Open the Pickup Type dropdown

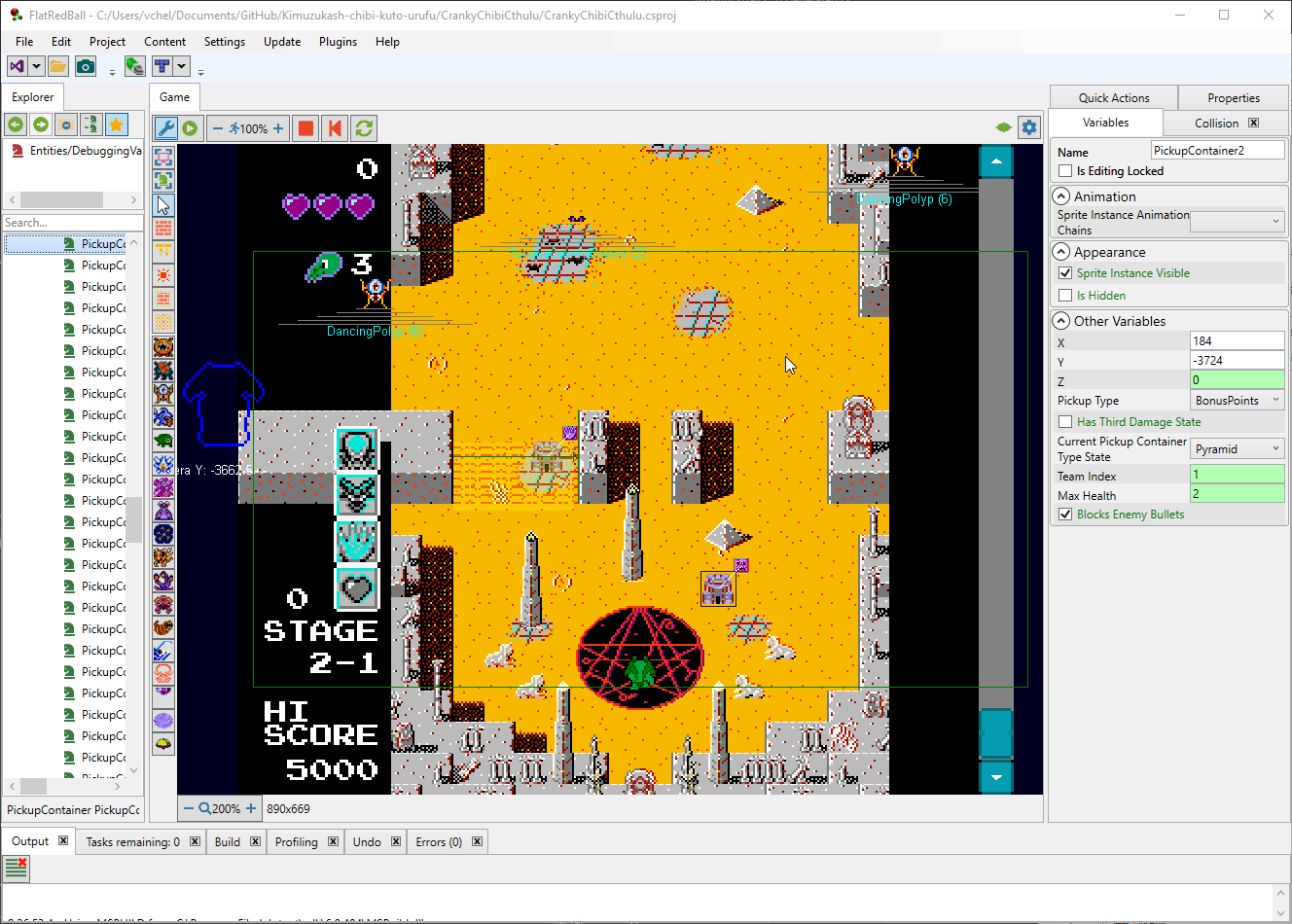(x=1237, y=401)
